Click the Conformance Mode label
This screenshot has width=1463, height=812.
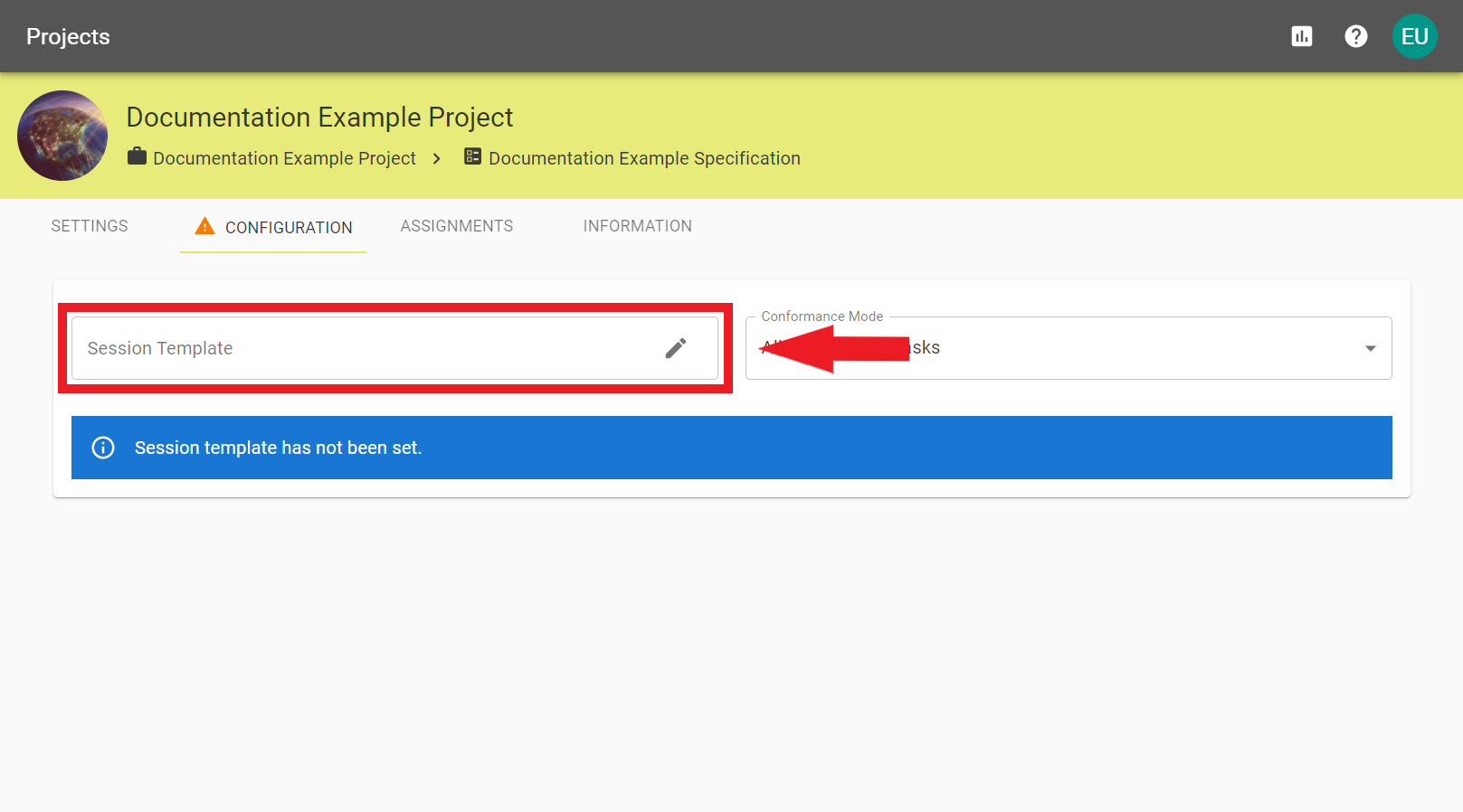(822, 316)
